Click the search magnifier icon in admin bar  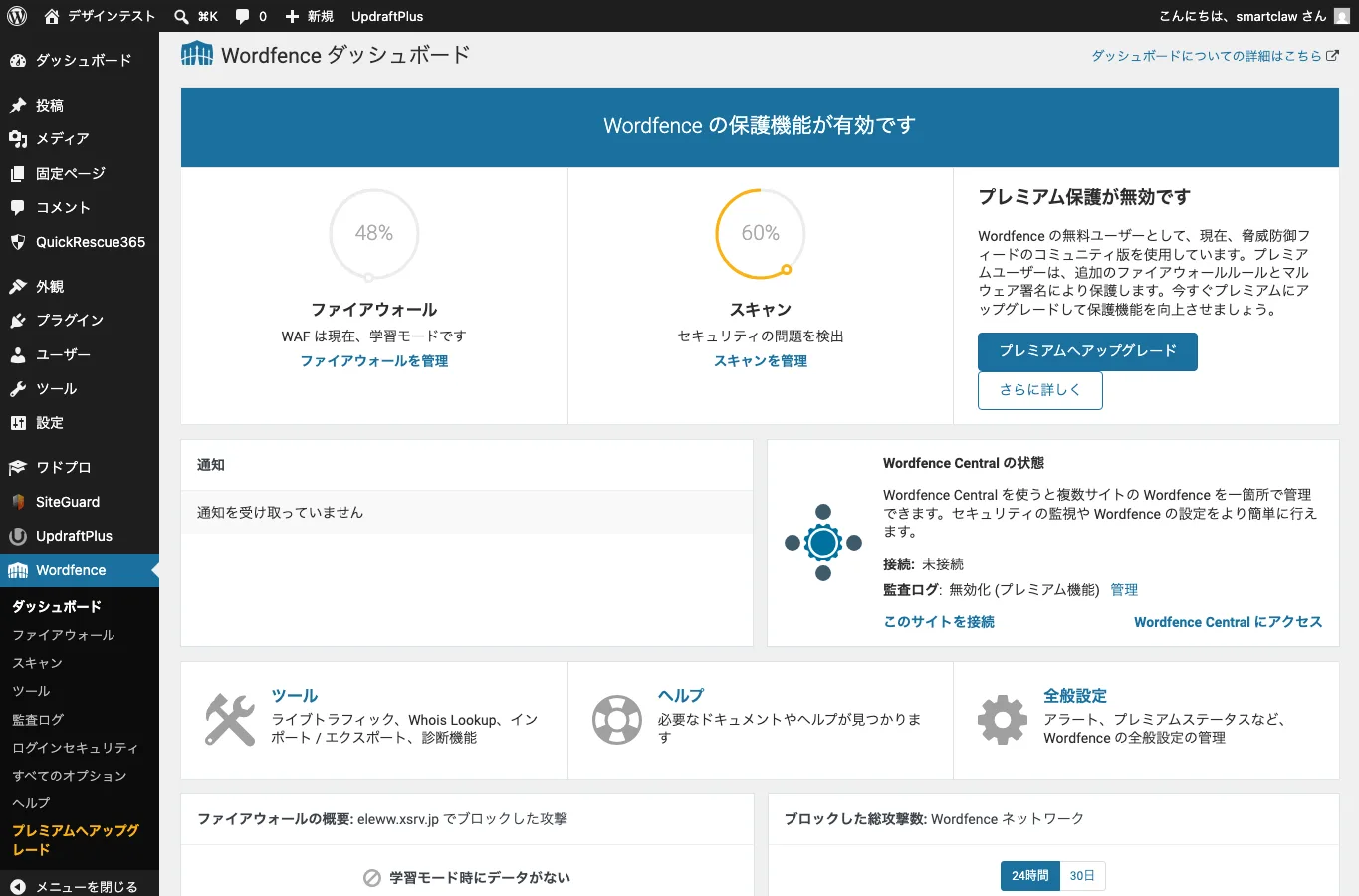click(181, 16)
